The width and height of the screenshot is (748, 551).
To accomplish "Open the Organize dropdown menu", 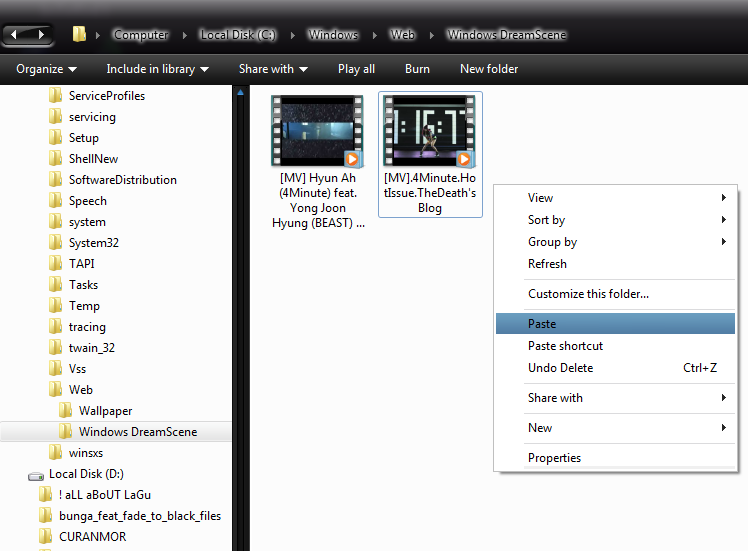I will [x=47, y=69].
